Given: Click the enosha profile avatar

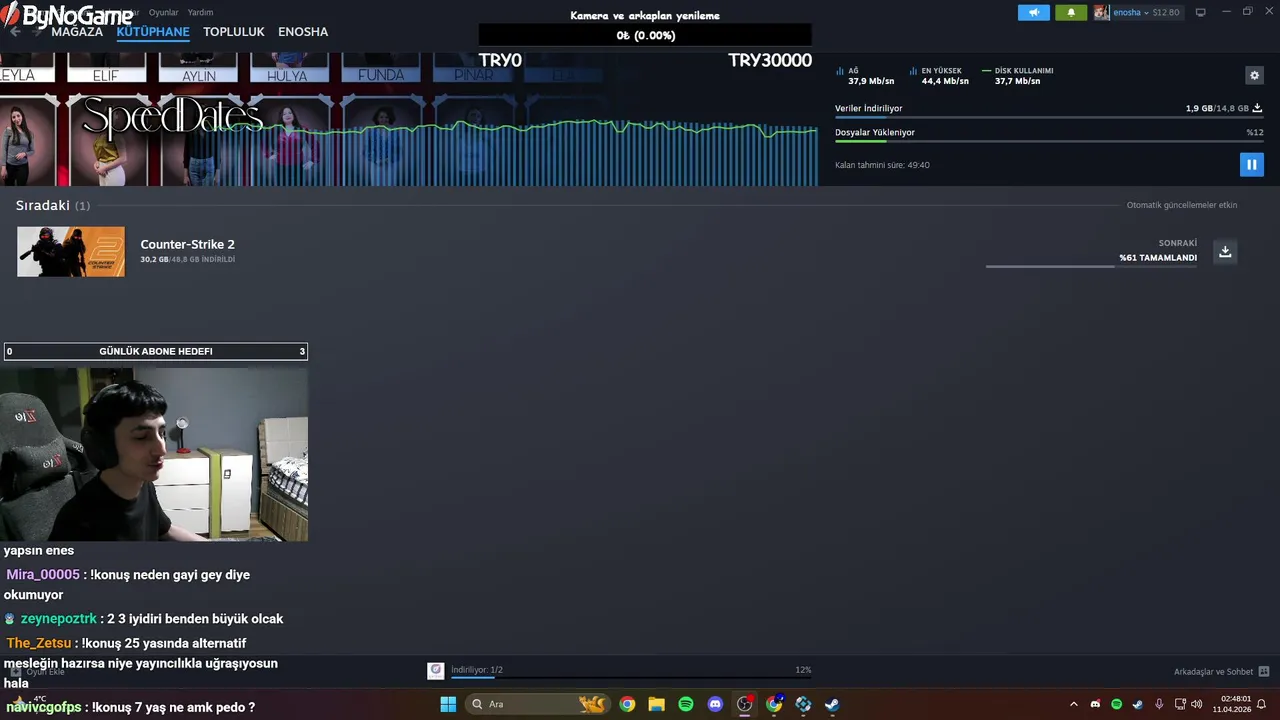Looking at the screenshot, I should [x=1101, y=12].
